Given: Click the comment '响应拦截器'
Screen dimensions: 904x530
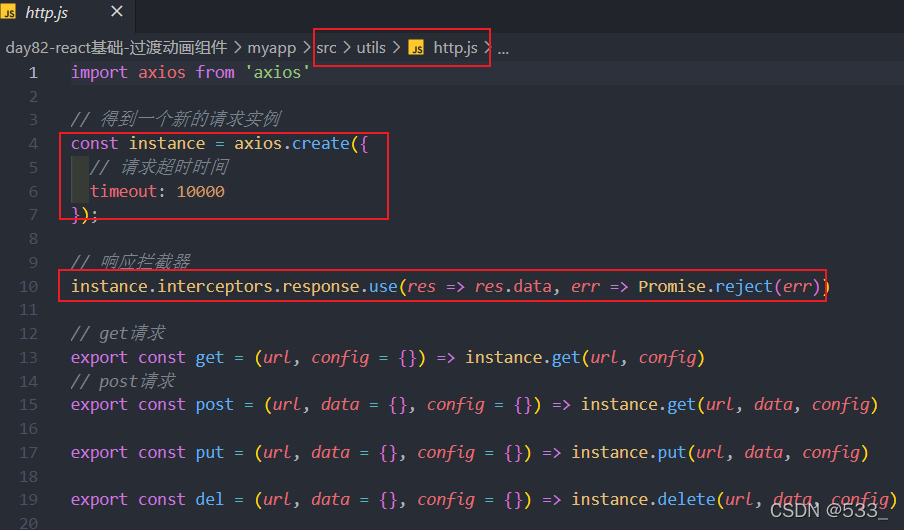Looking at the screenshot, I should pos(145,262).
